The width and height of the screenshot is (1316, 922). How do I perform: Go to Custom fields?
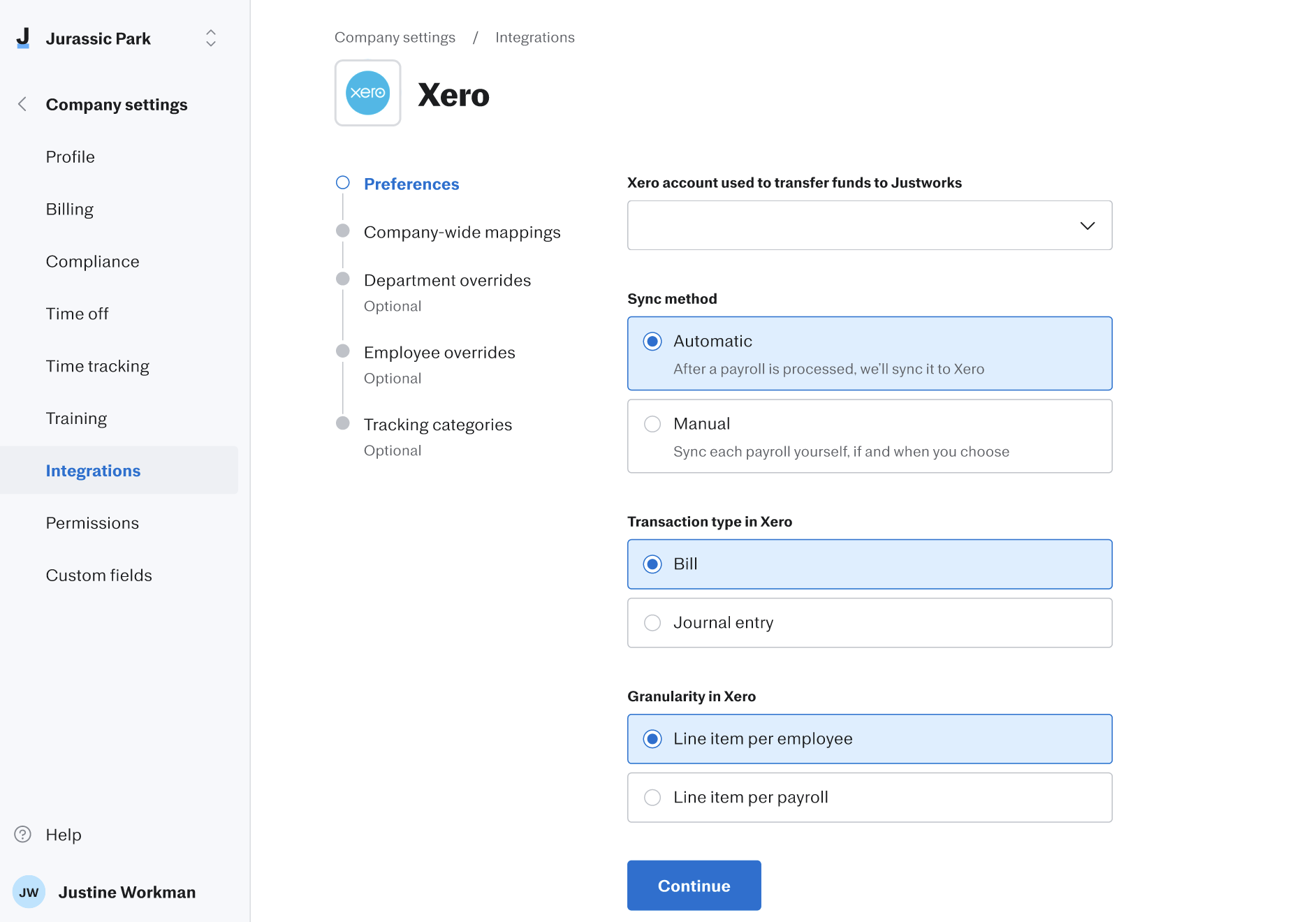(99, 575)
